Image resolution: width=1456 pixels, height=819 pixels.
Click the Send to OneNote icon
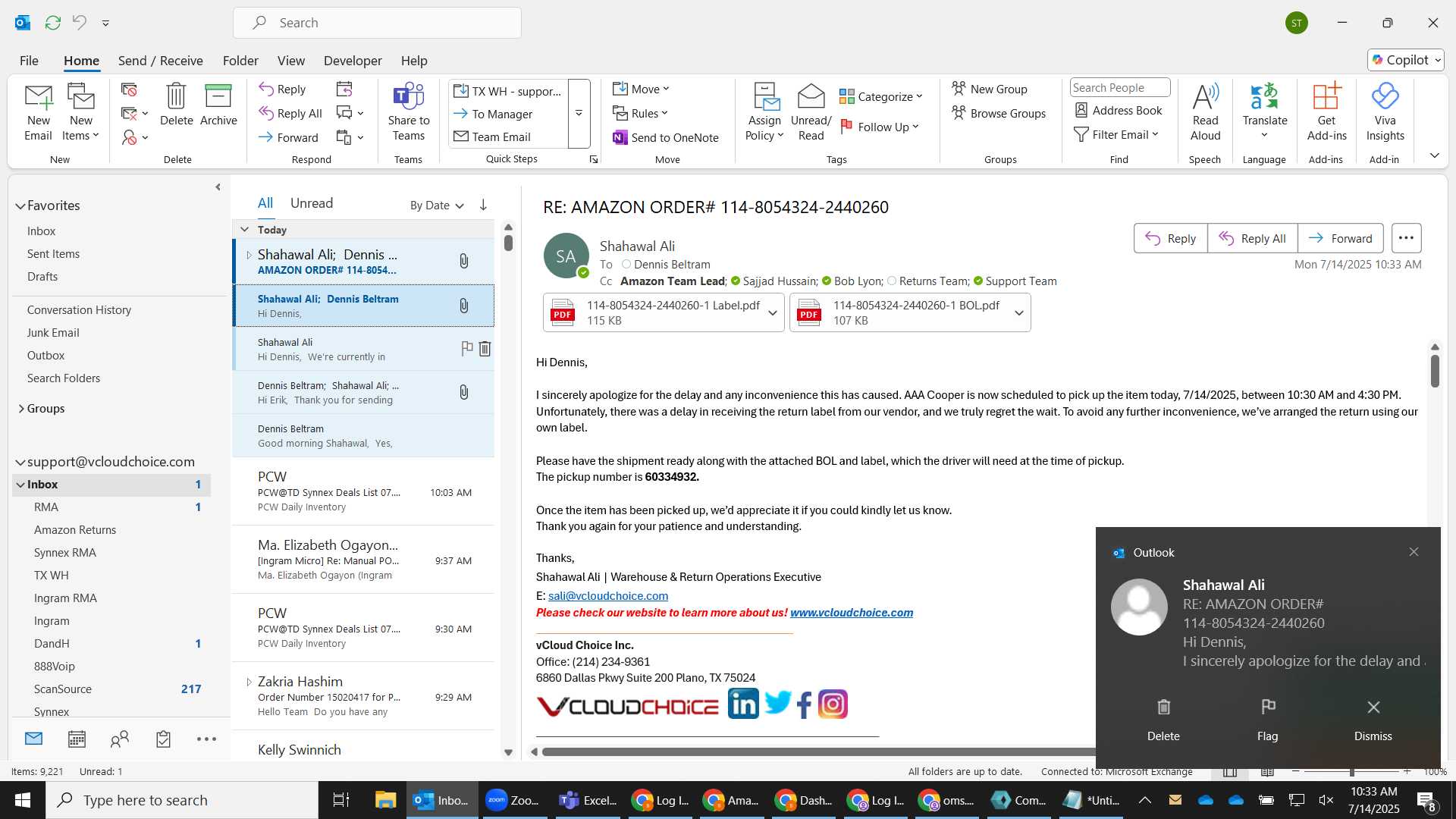[x=666, y=137]
